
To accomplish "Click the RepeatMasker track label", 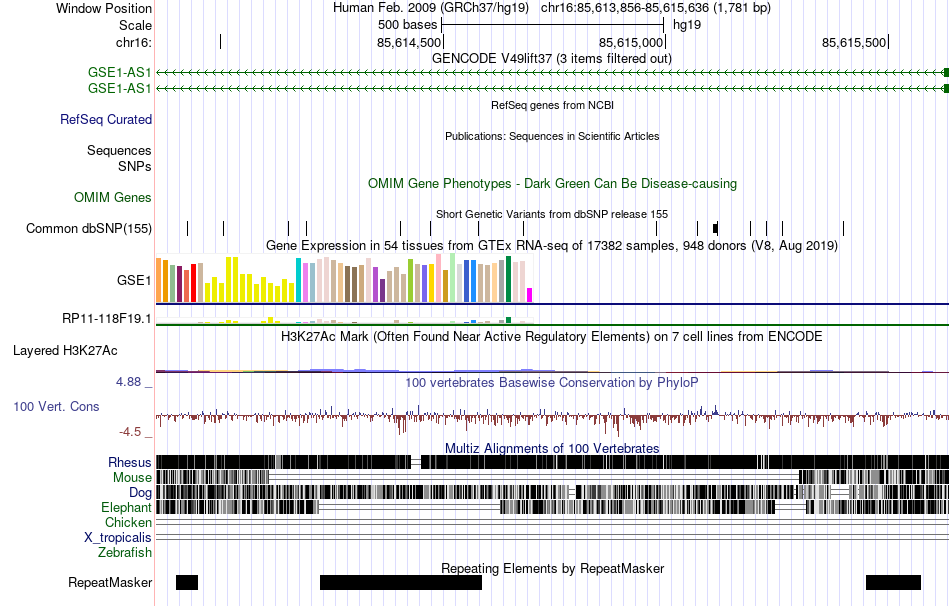I will point(110,582).
